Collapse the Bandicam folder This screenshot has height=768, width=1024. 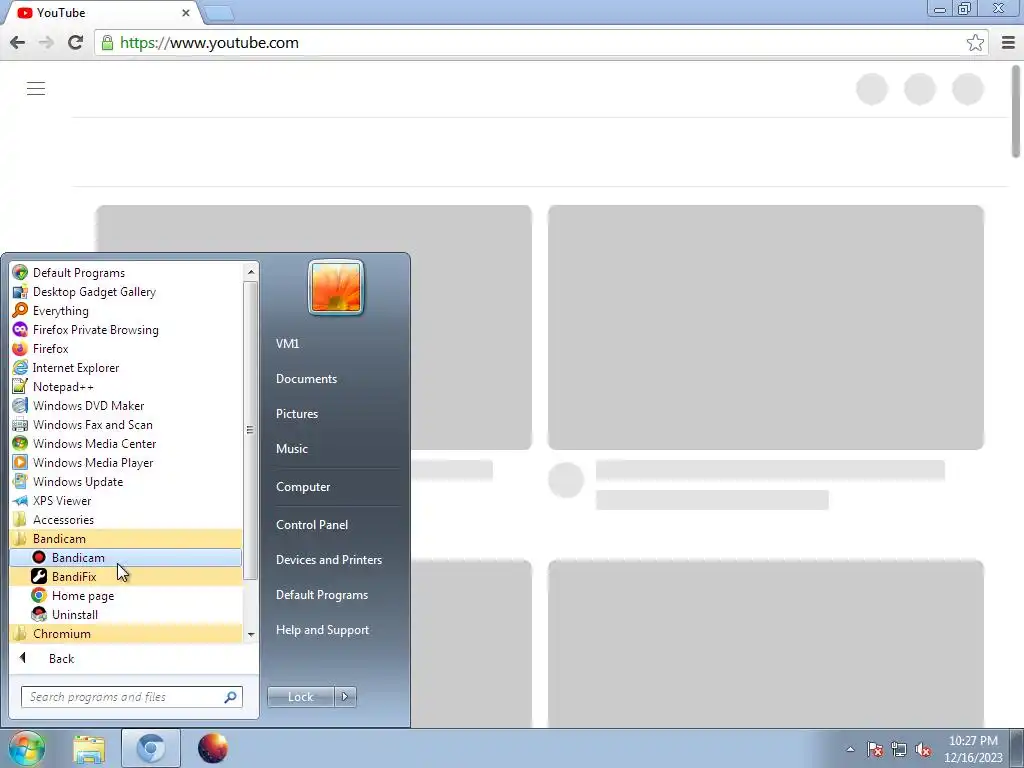[125, 538]
